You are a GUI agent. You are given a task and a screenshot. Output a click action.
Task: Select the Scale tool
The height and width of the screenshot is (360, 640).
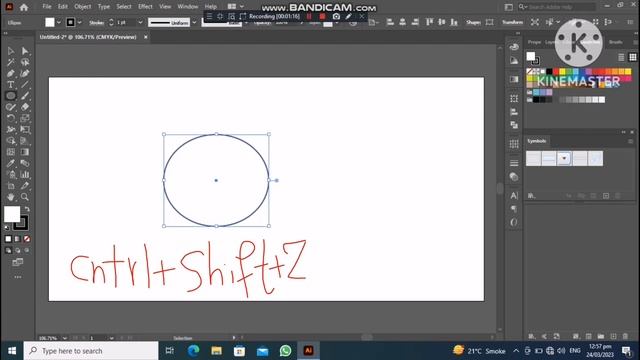25,118
